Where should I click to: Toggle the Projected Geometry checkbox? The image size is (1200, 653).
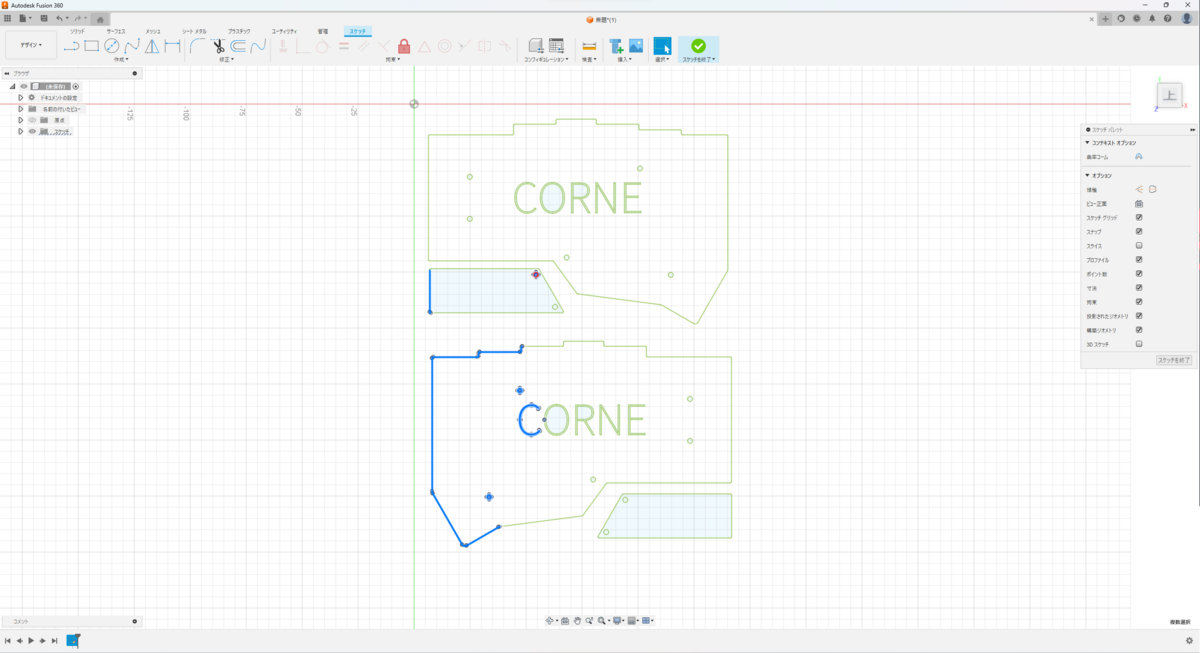pyautogui.click(x=1139, y=316)
